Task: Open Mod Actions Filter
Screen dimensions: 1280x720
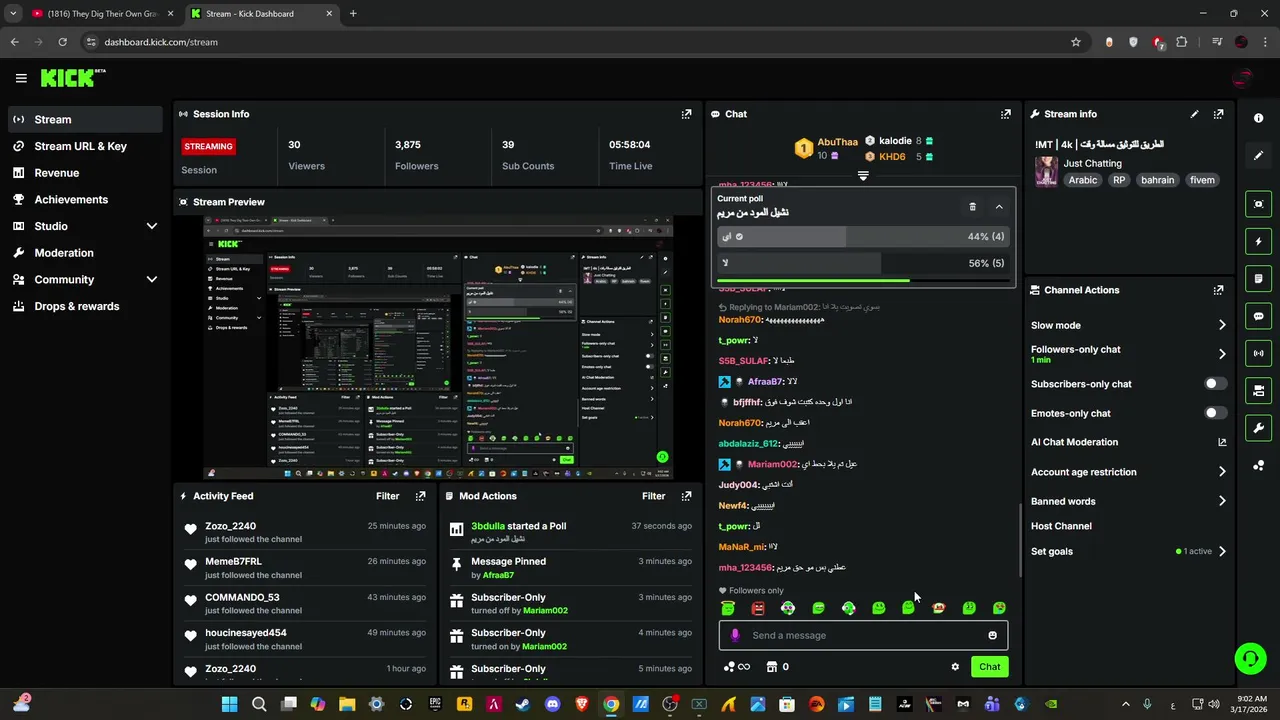Action: pyautogui.click(x=653, y=496)
